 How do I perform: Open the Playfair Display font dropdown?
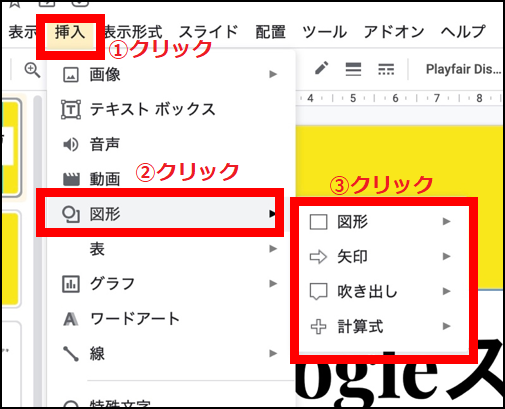pyautogui.click(x=464, y=69)
